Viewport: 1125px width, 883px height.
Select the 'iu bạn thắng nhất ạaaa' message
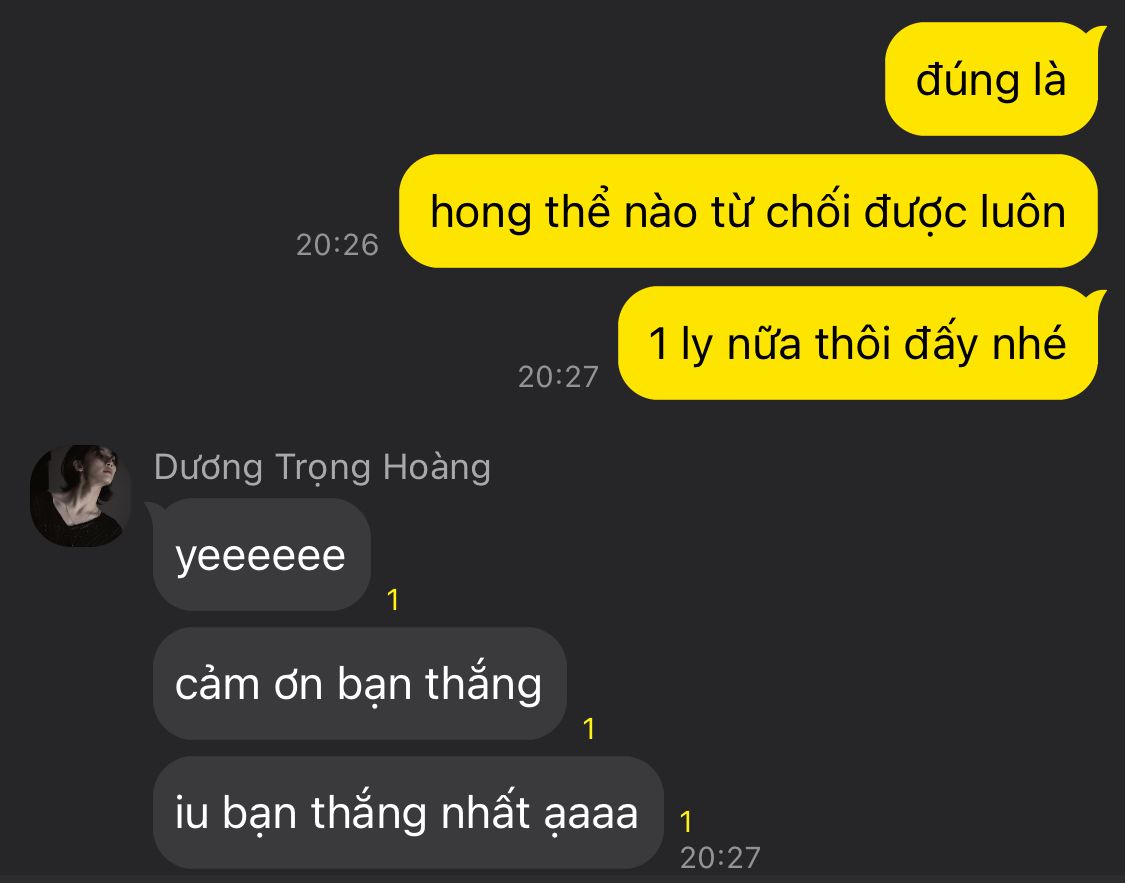[408, 813]
